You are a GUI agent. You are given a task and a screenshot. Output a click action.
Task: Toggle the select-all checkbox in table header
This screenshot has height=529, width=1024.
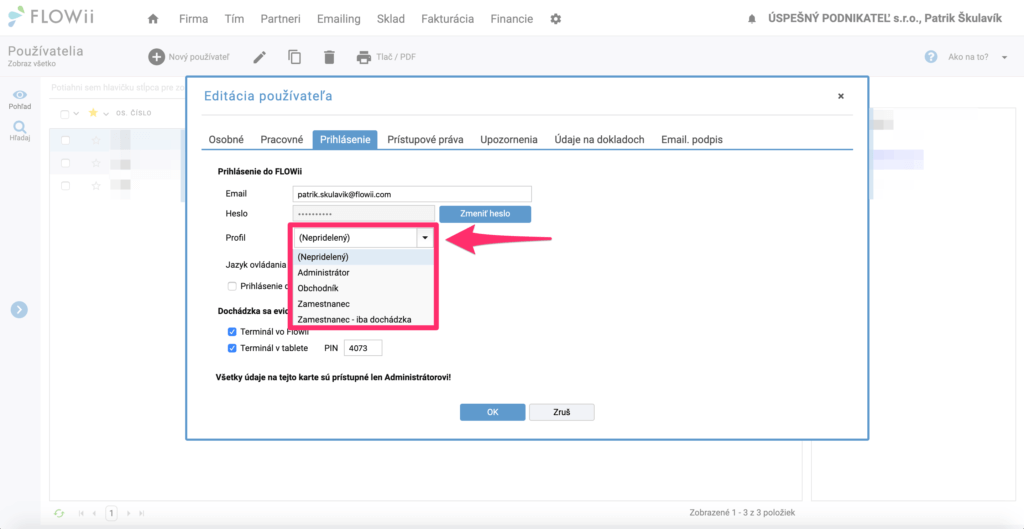[65, 114]
